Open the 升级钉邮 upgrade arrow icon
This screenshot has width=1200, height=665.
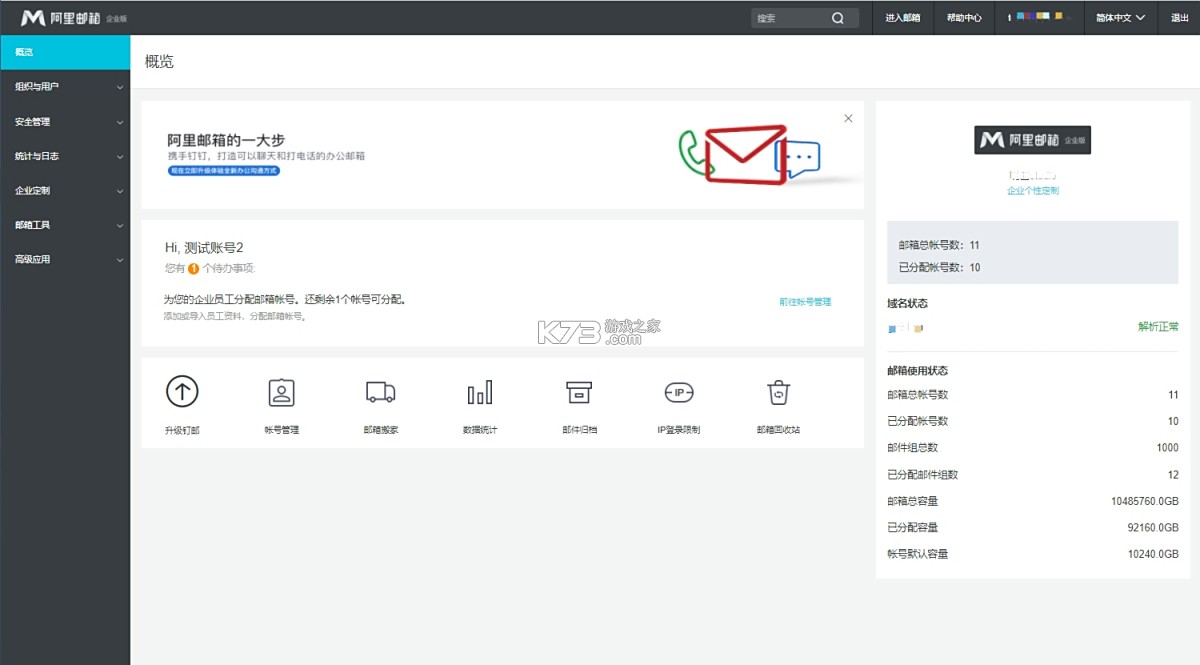[181, 392]
